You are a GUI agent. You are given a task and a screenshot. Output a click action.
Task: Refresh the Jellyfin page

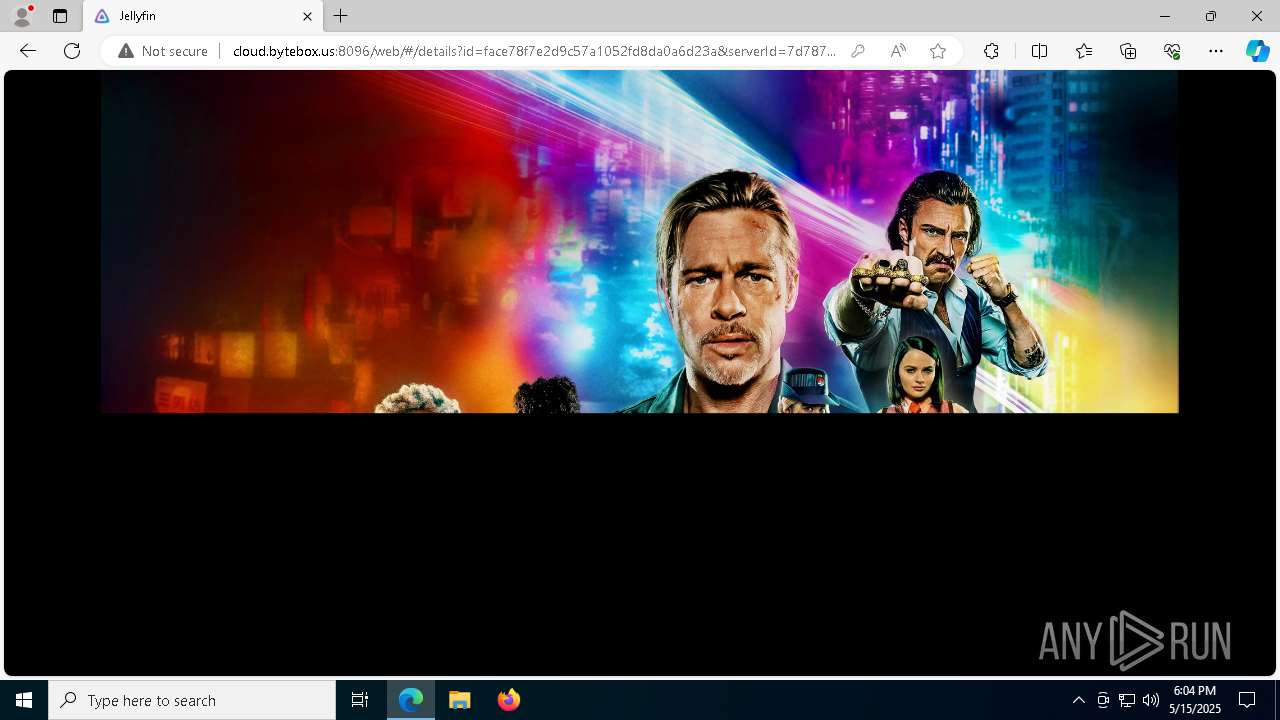(72, 51)
